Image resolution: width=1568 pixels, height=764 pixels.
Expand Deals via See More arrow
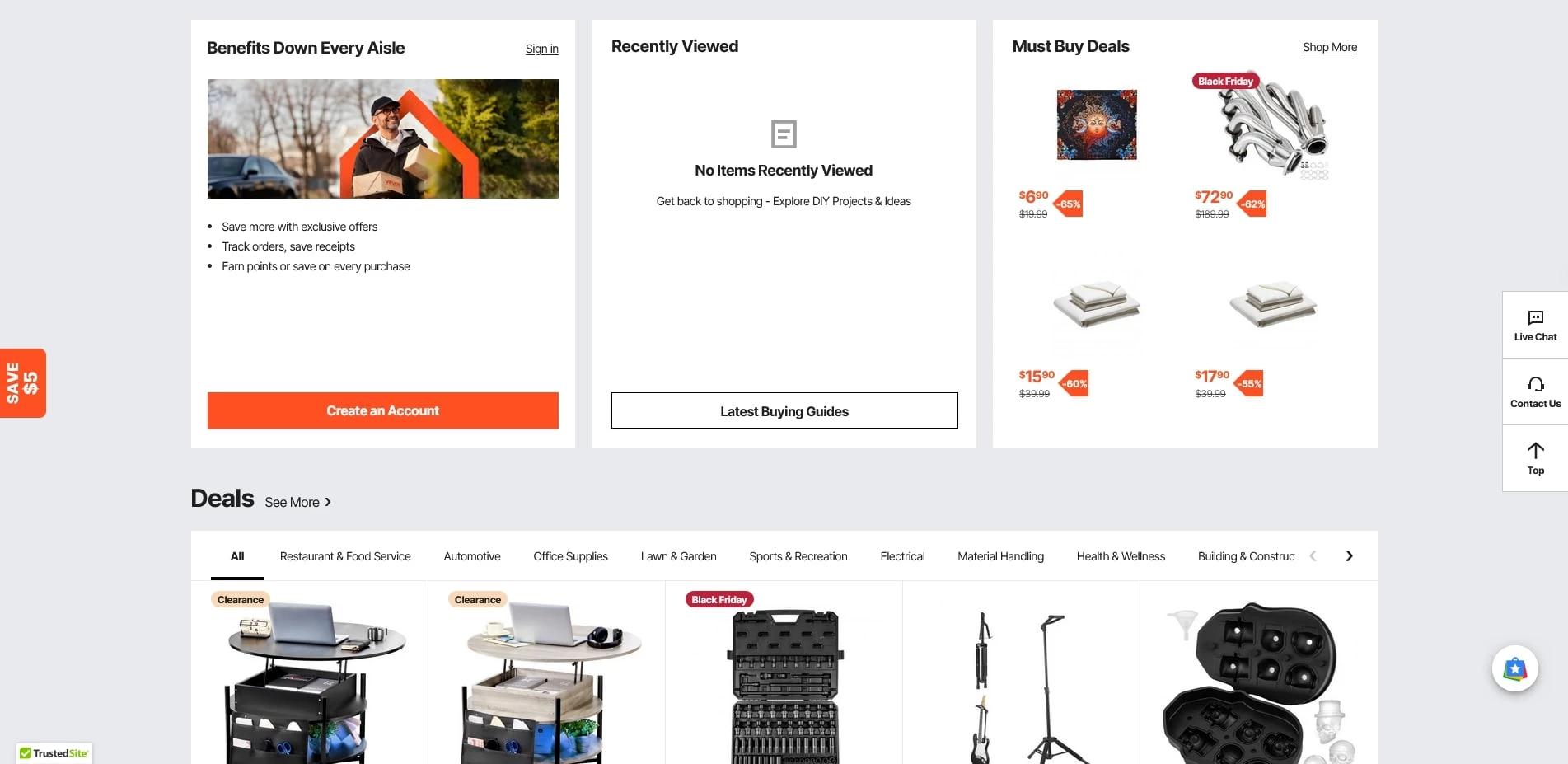327,502
